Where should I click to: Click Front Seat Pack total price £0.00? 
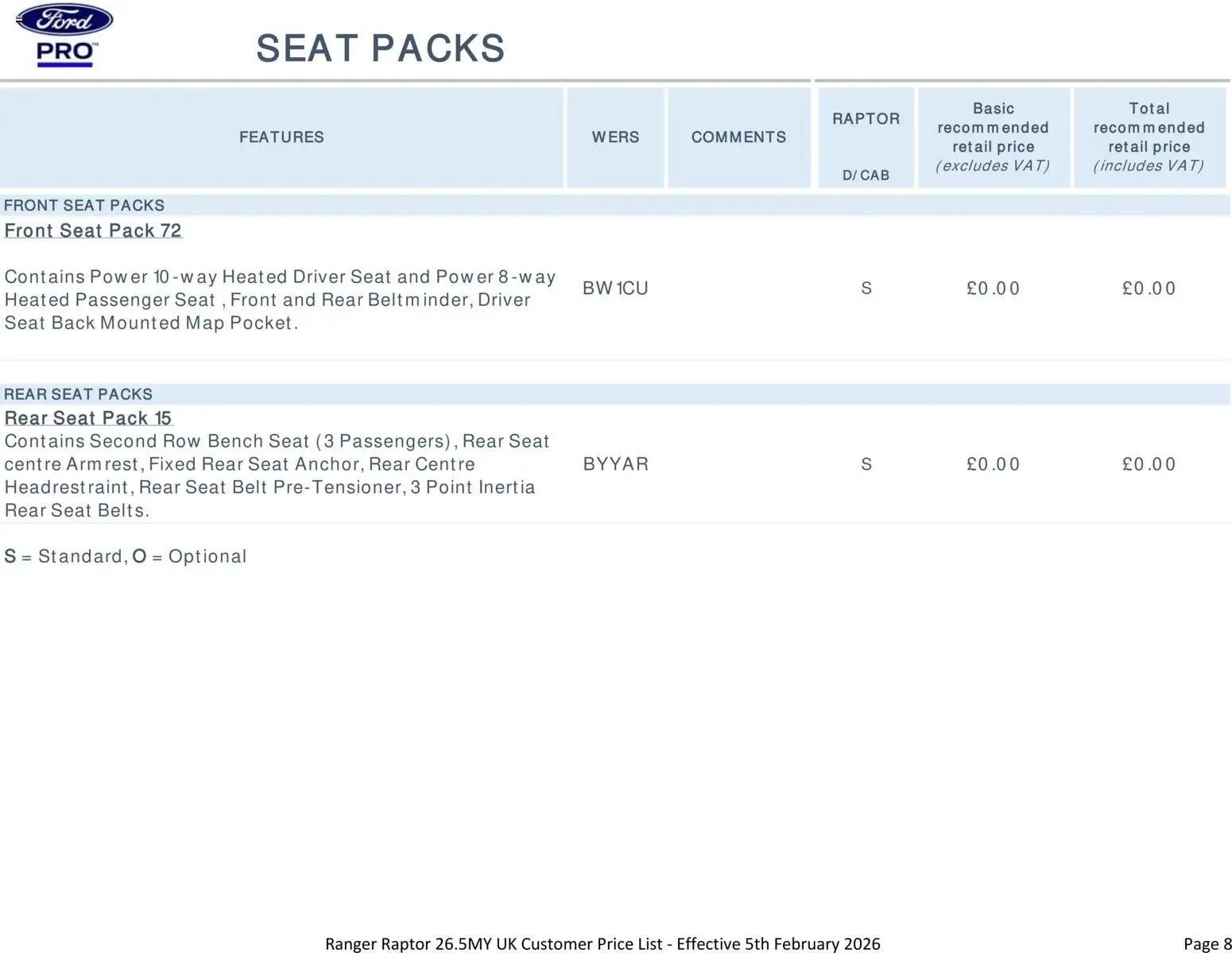point(1149,289)
